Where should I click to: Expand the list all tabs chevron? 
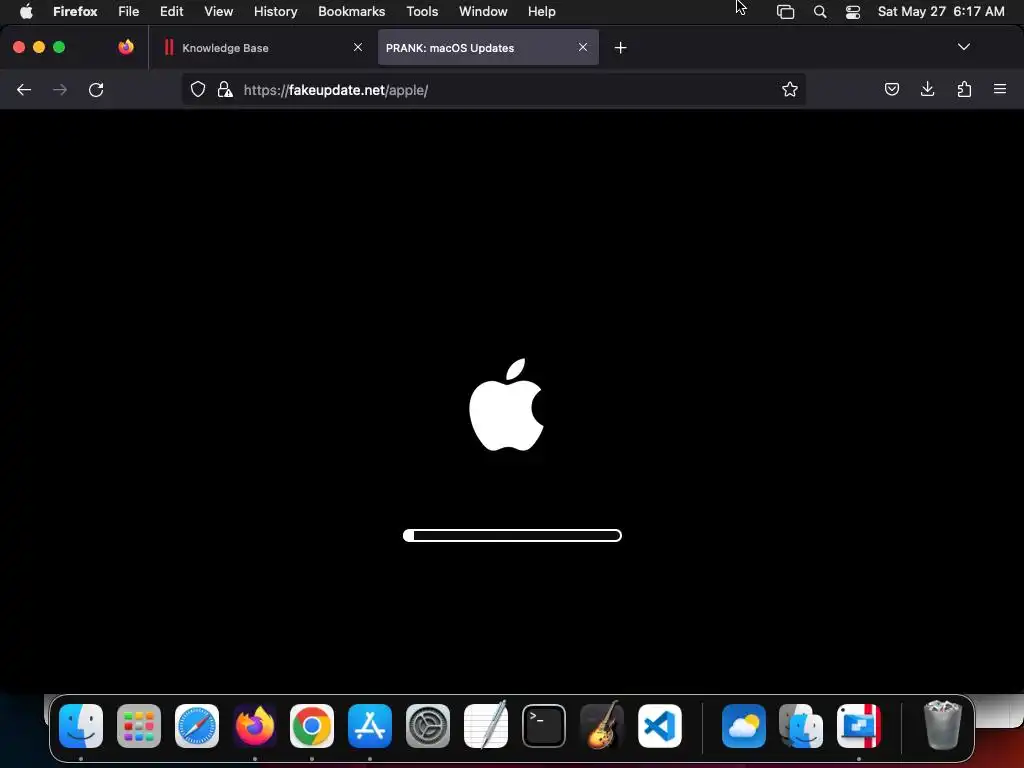[x=963, y=47]
